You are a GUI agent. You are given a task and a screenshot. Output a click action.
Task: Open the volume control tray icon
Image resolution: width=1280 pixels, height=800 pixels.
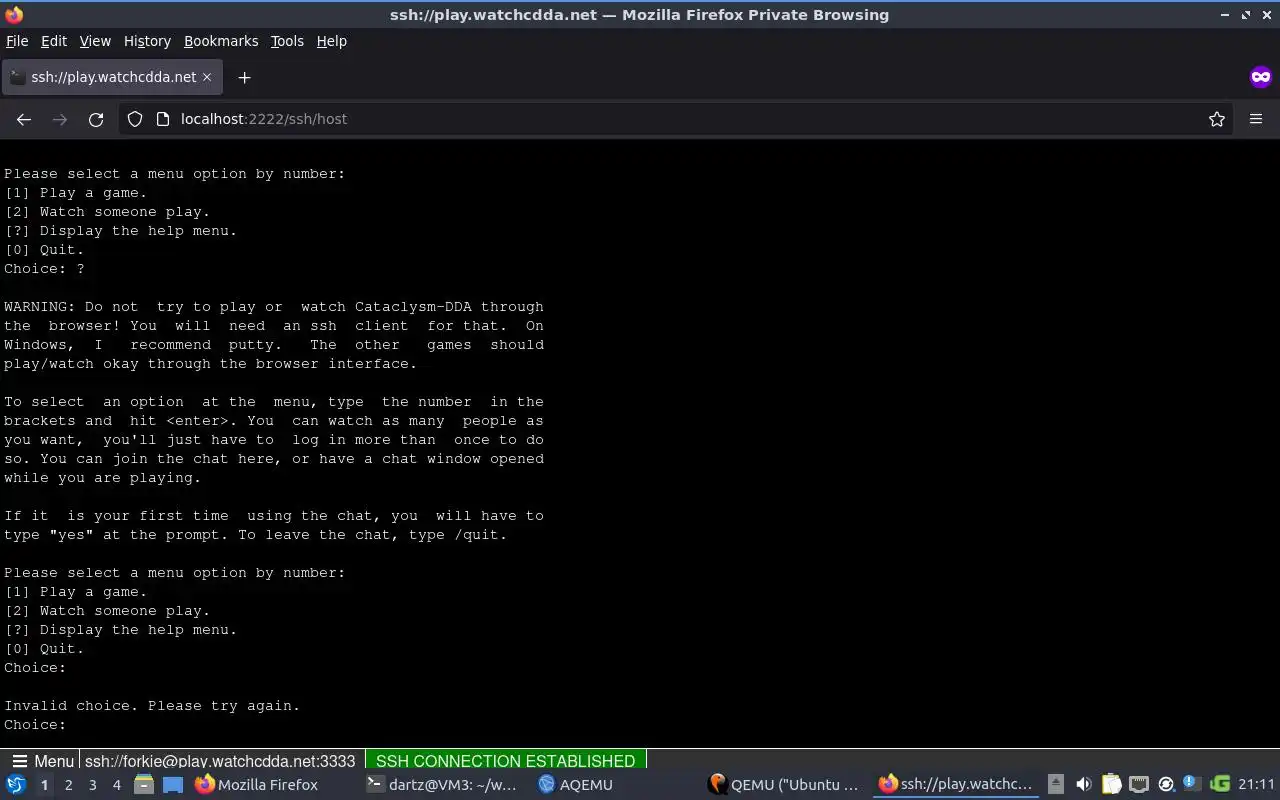coord(1083,785)
